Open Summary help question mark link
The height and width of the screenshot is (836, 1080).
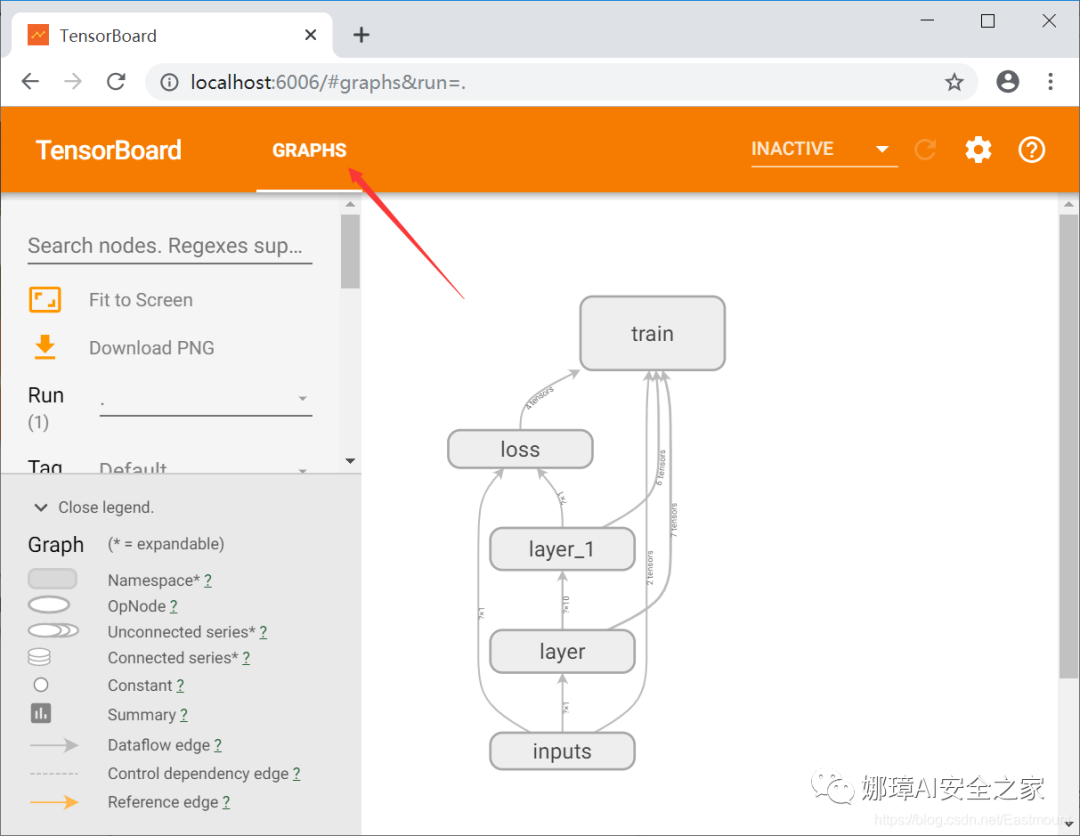point(184,715)
